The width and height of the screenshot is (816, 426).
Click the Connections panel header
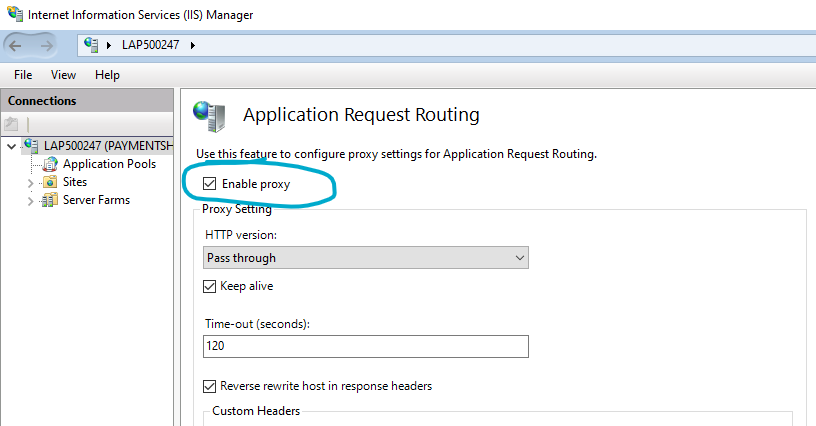coord(87,100)
